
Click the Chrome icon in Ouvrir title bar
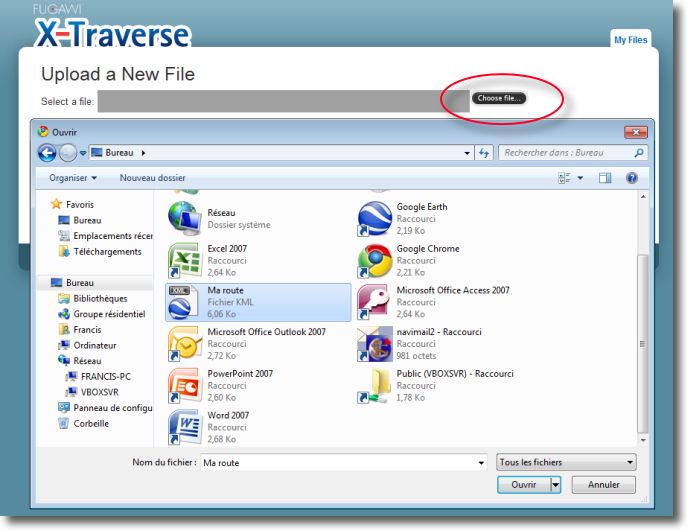[x=43, y=131]
